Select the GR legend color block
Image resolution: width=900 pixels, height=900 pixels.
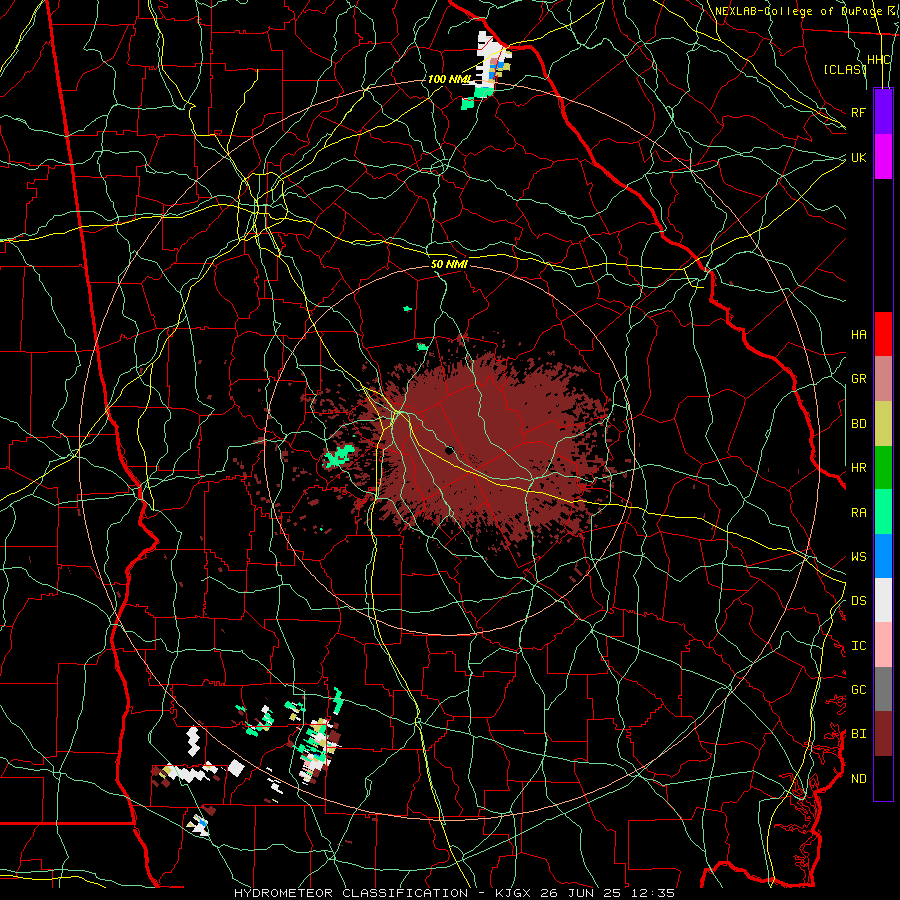tap(883, 379)
